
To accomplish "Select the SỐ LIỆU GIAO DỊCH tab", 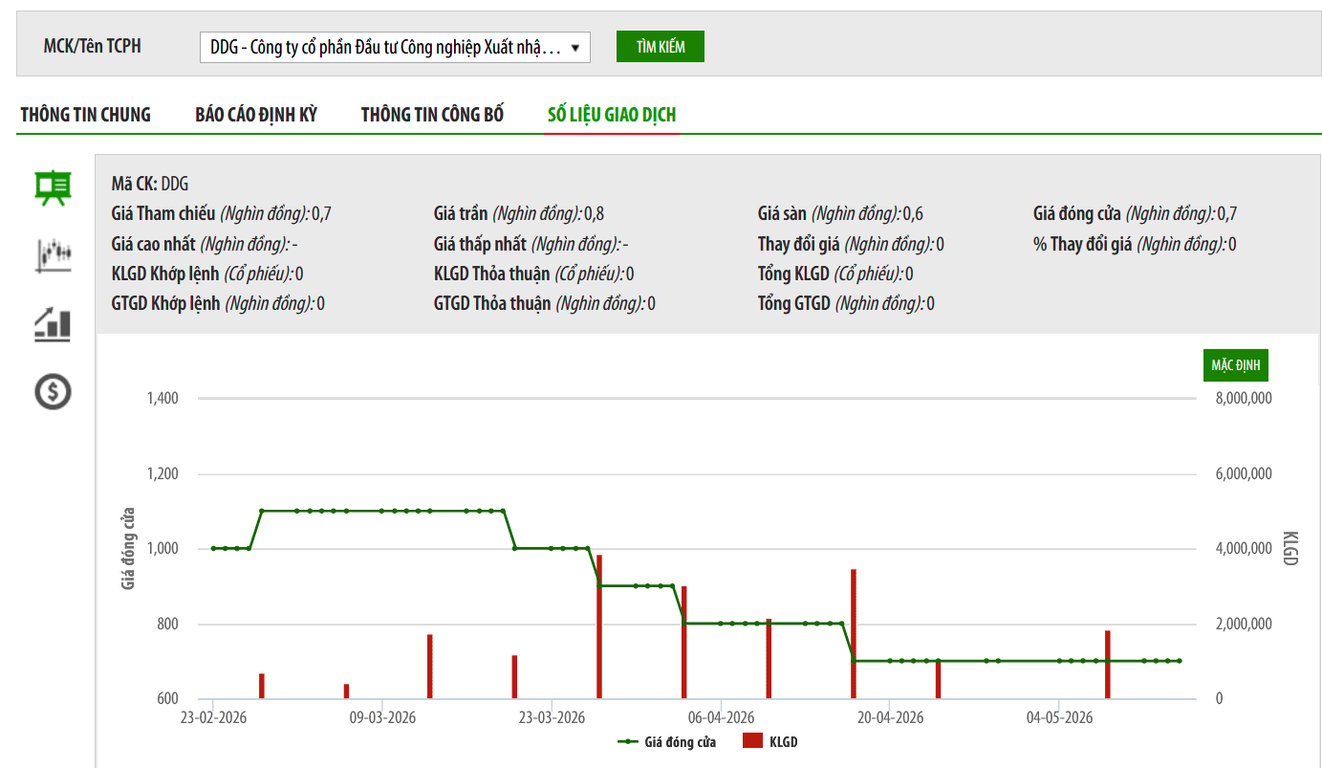I will pos(612,114).
